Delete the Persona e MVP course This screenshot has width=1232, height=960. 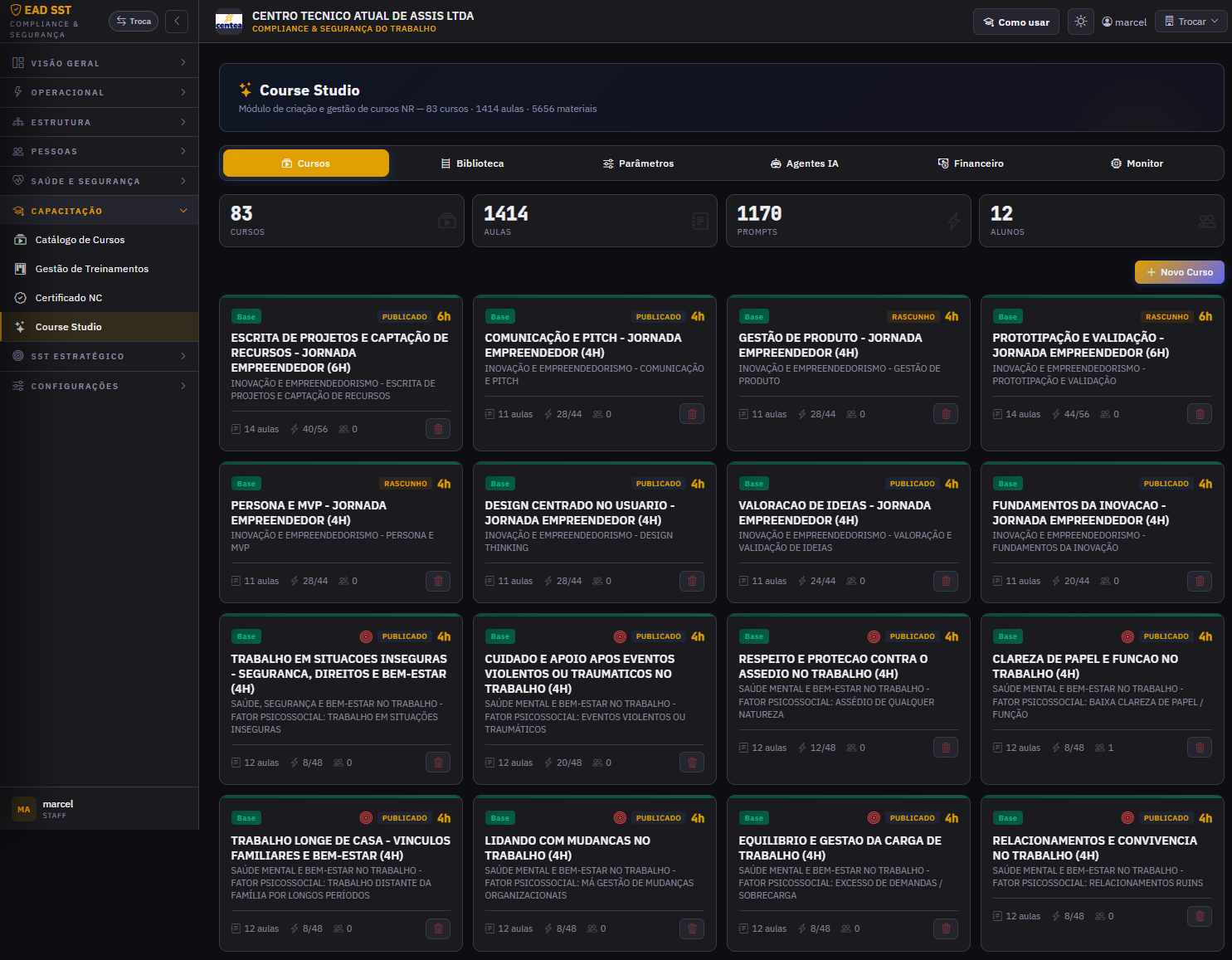(438, 581)
